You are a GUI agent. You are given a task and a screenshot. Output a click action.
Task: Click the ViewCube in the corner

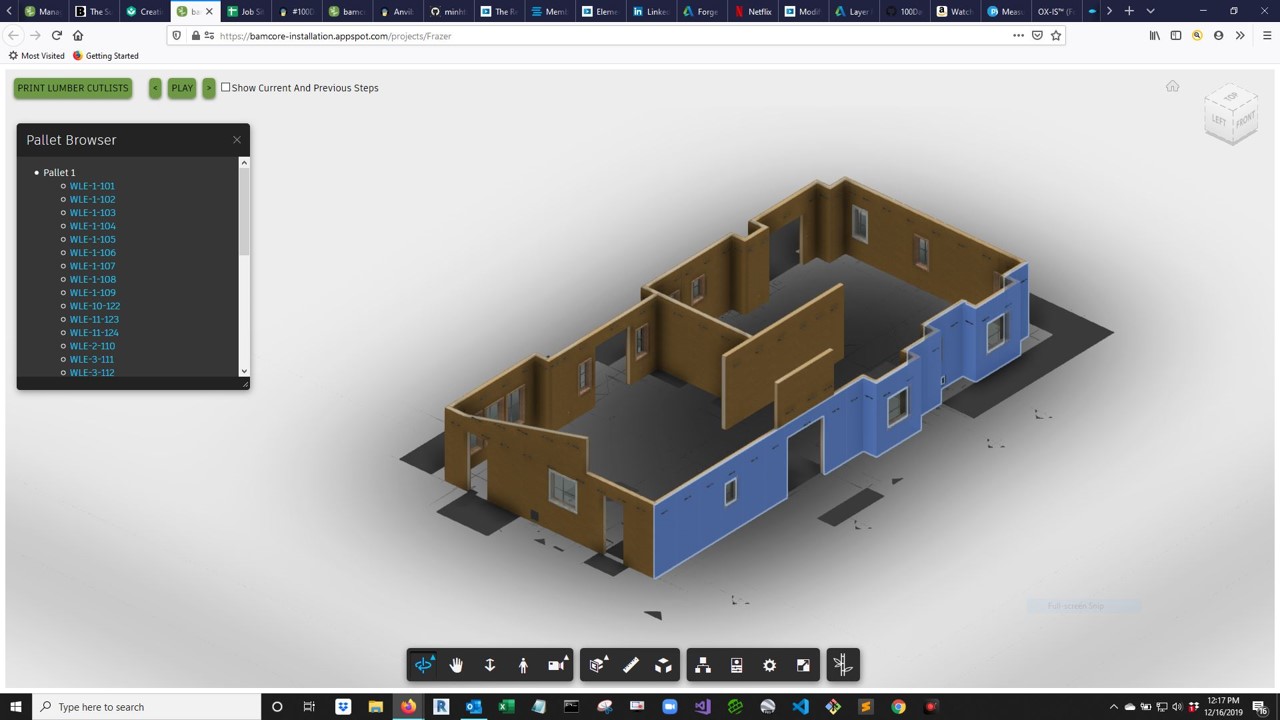point(1231,113)
